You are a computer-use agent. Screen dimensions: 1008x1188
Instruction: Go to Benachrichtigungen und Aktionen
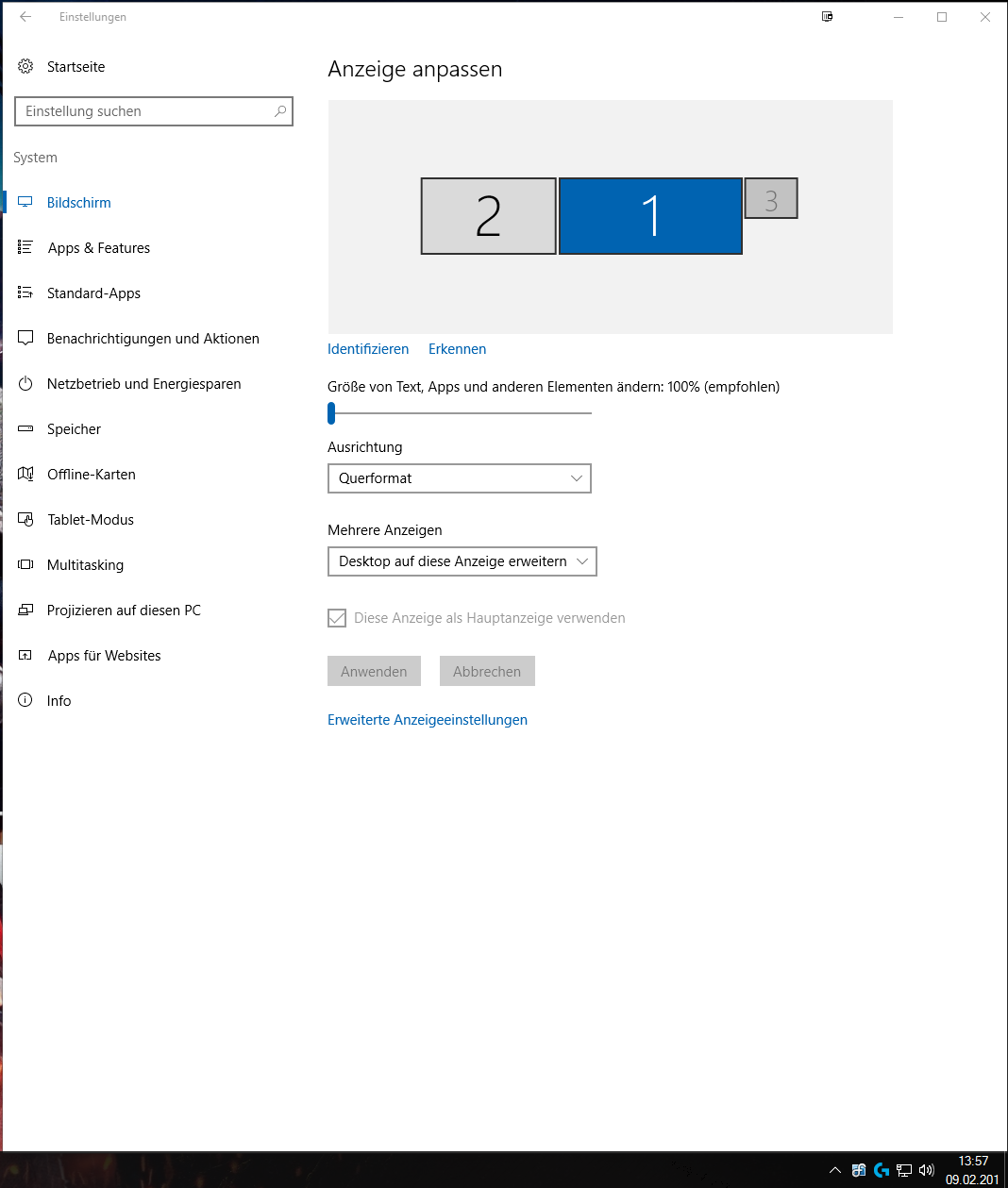coord(153,339)
